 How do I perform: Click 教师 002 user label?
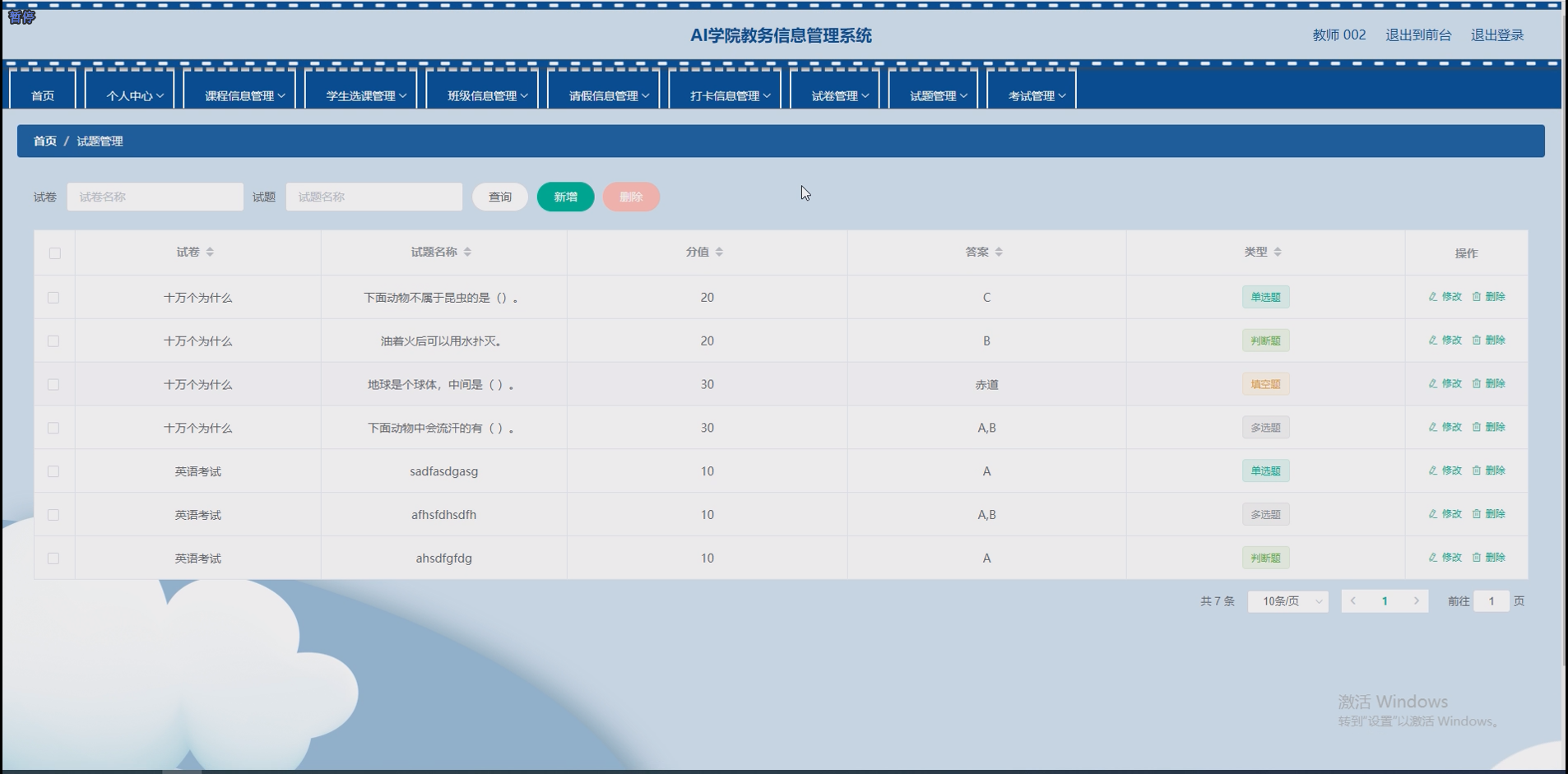(1339, 35)
